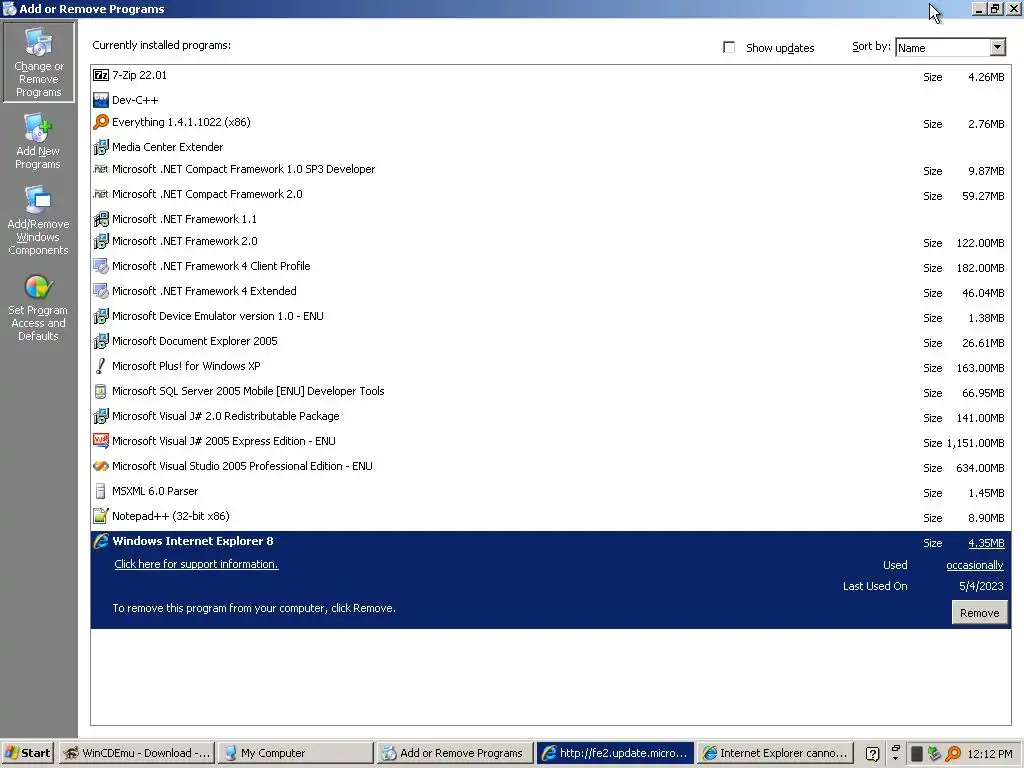Select Microsoft Plus! for Windows XP entry

tap(551, 366)
